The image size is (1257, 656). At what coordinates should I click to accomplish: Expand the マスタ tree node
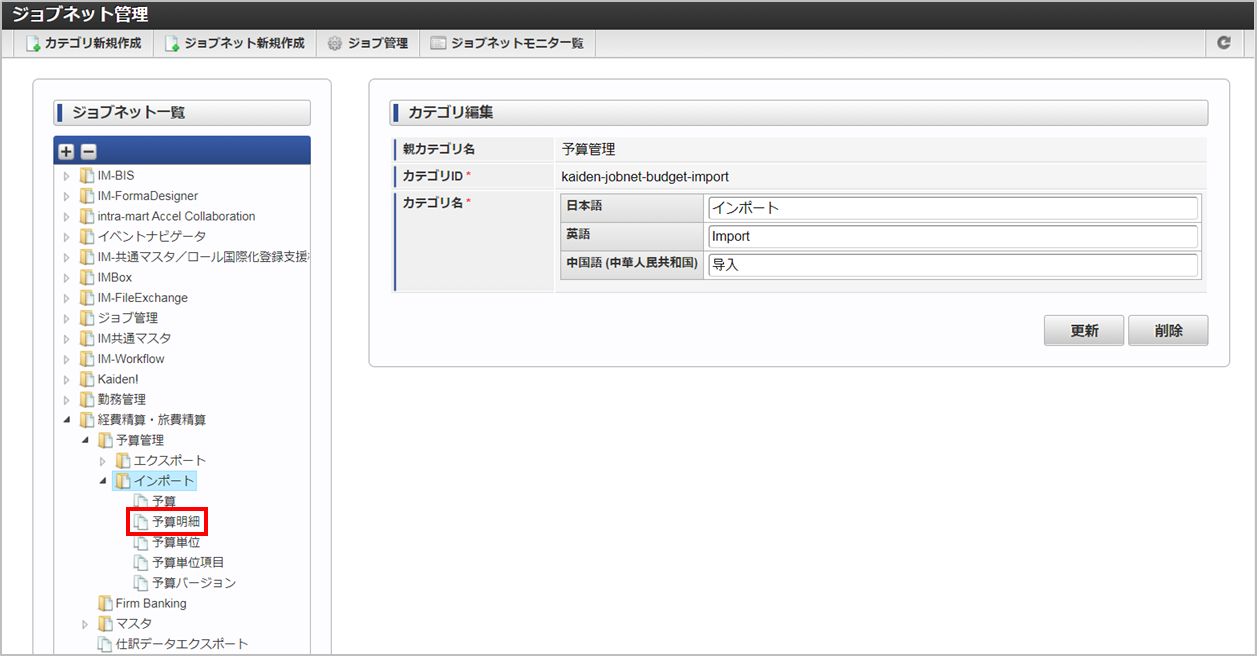[85, 623]
